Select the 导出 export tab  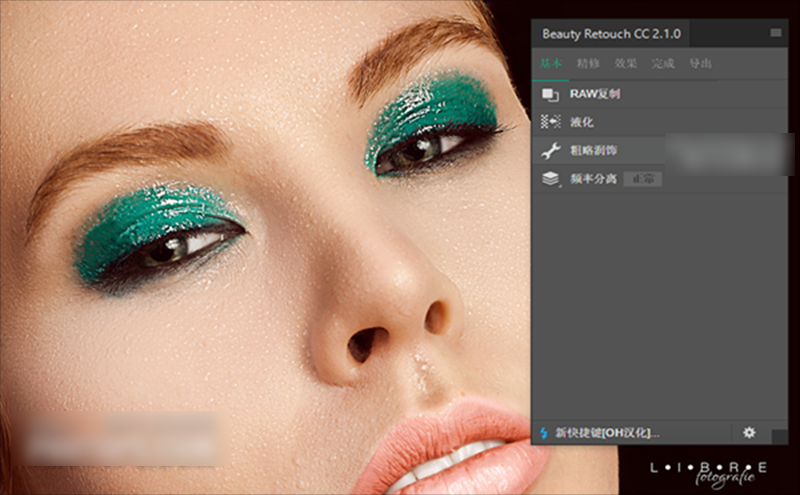[700, 64]
